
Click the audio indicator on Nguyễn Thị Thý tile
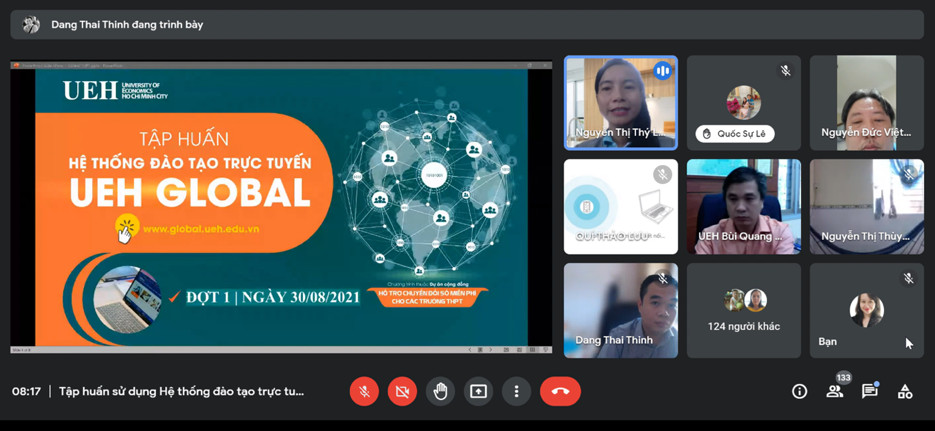click(x=662, y=71)
